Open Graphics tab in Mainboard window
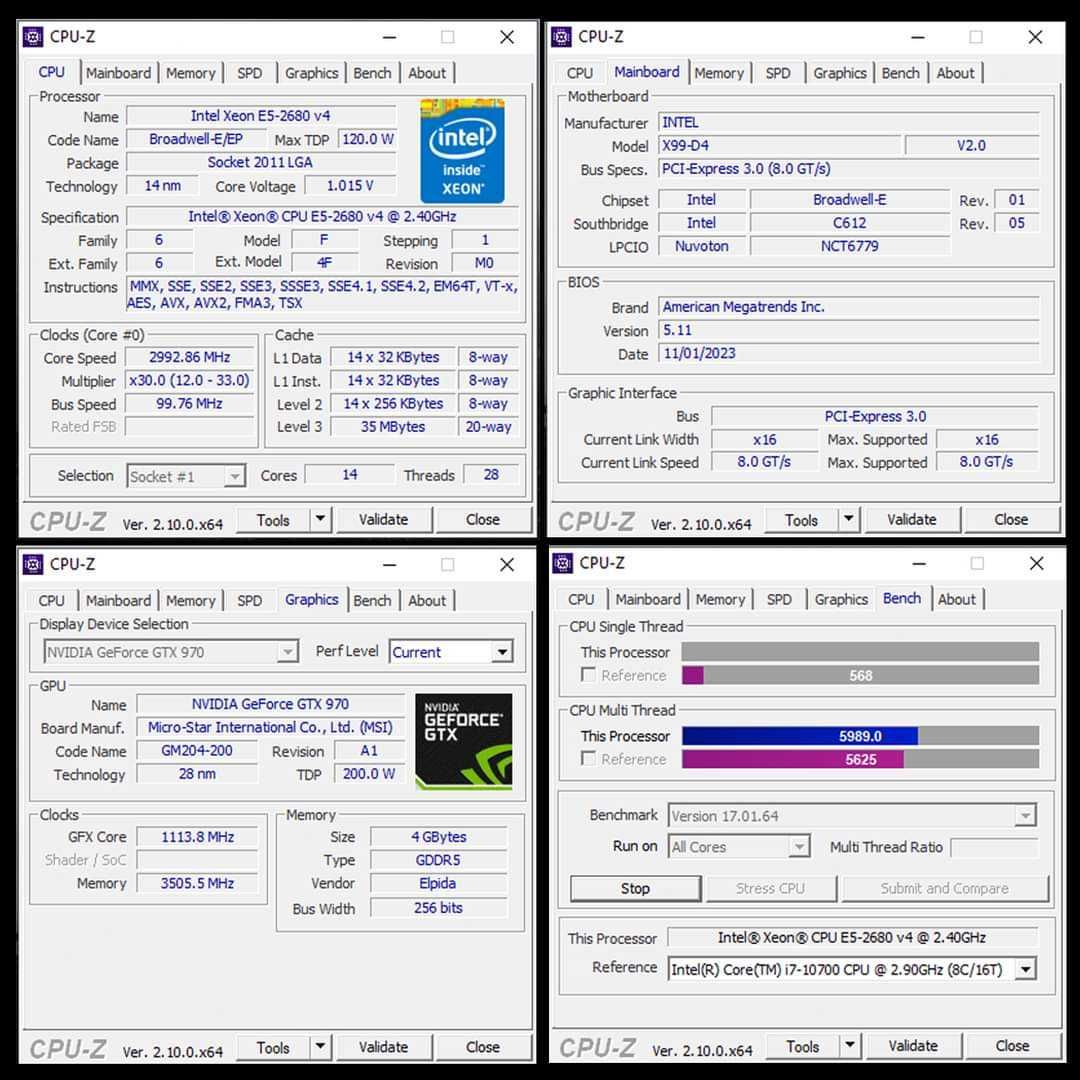Image resolution: width=1080 pixels, height=1080 pixels. 840,73
